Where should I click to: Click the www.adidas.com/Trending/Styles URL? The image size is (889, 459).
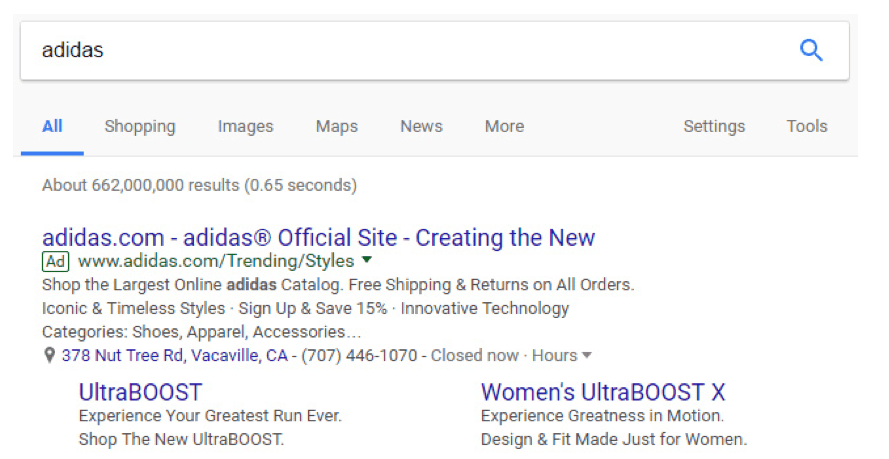(216, 262)
